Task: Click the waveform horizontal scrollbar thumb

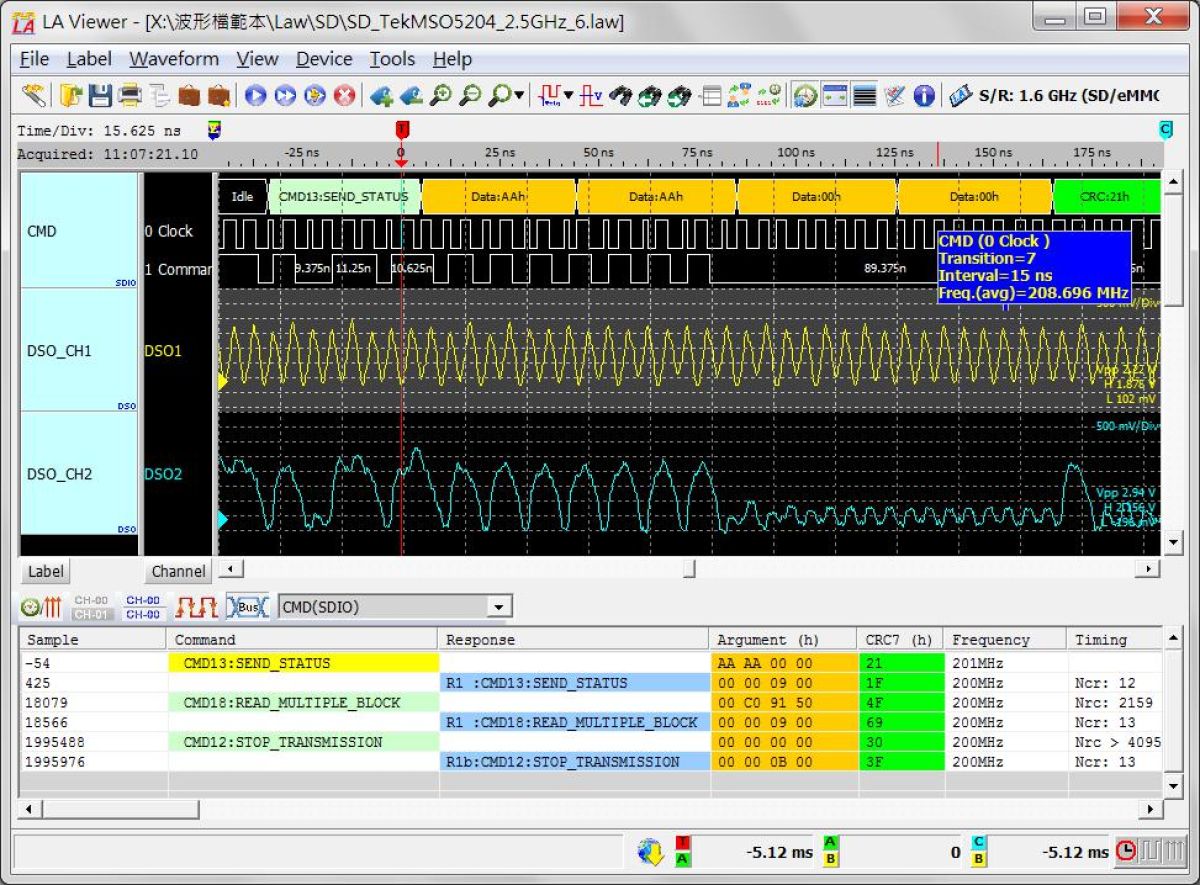Action: click(688, 569)
